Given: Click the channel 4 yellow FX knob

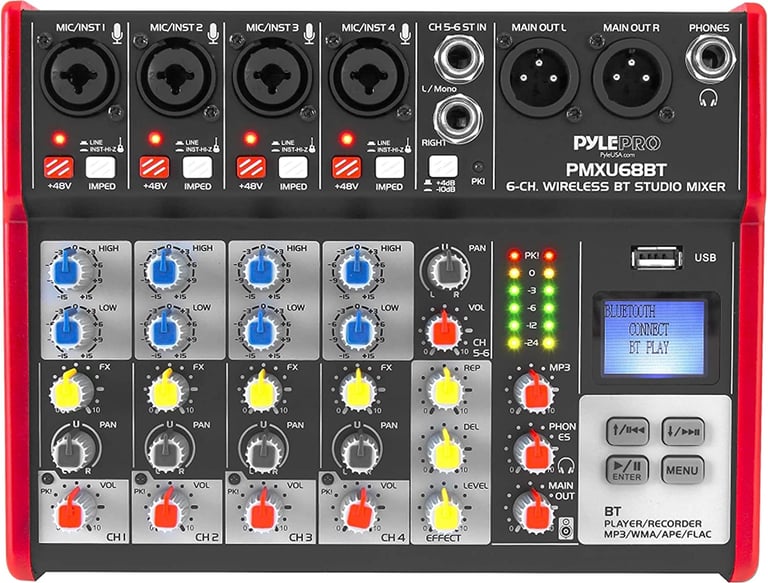Looking at the screenshot, I should tap(357, 389).
